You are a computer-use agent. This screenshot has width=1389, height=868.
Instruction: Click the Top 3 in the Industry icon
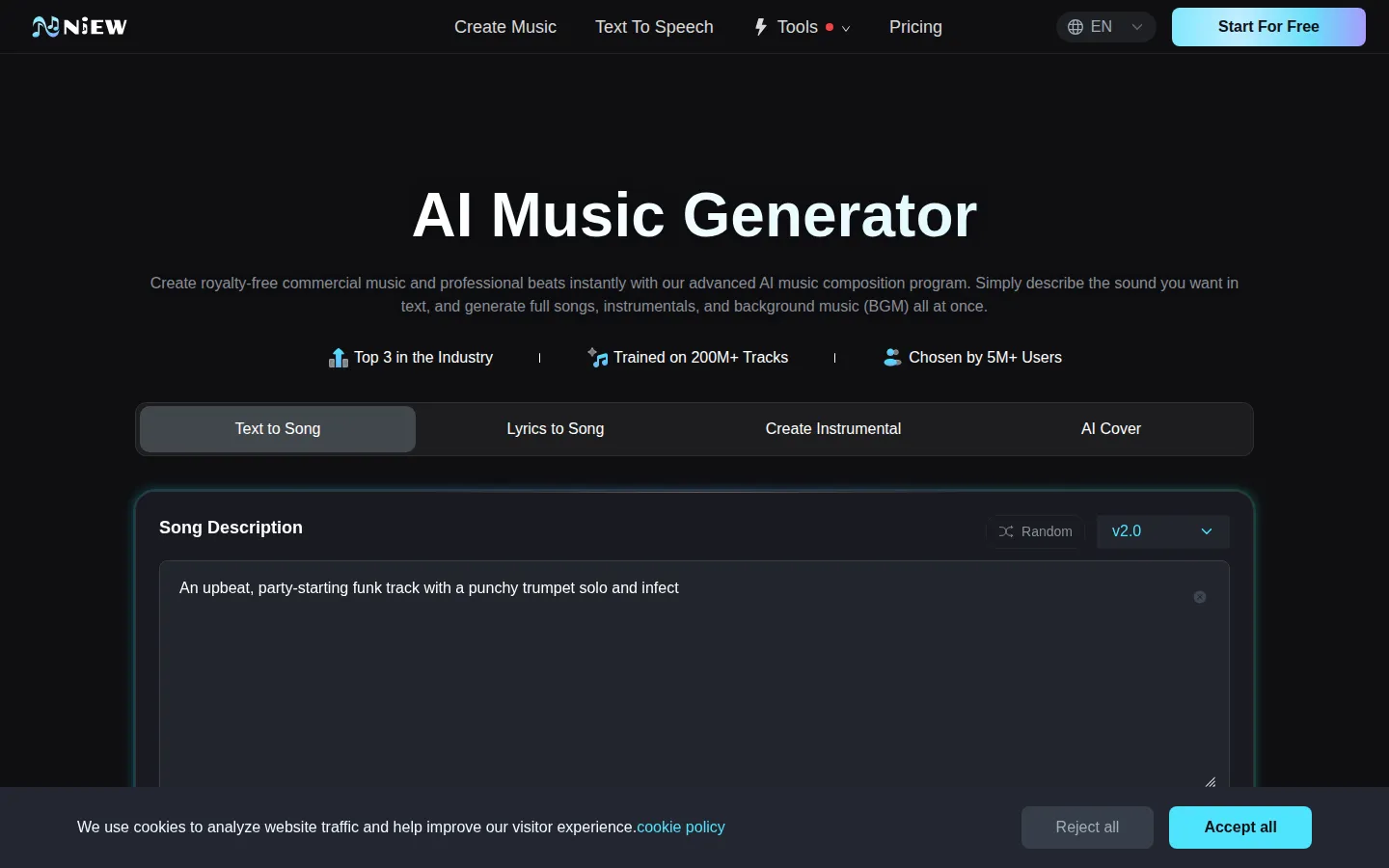click(338, 358)
